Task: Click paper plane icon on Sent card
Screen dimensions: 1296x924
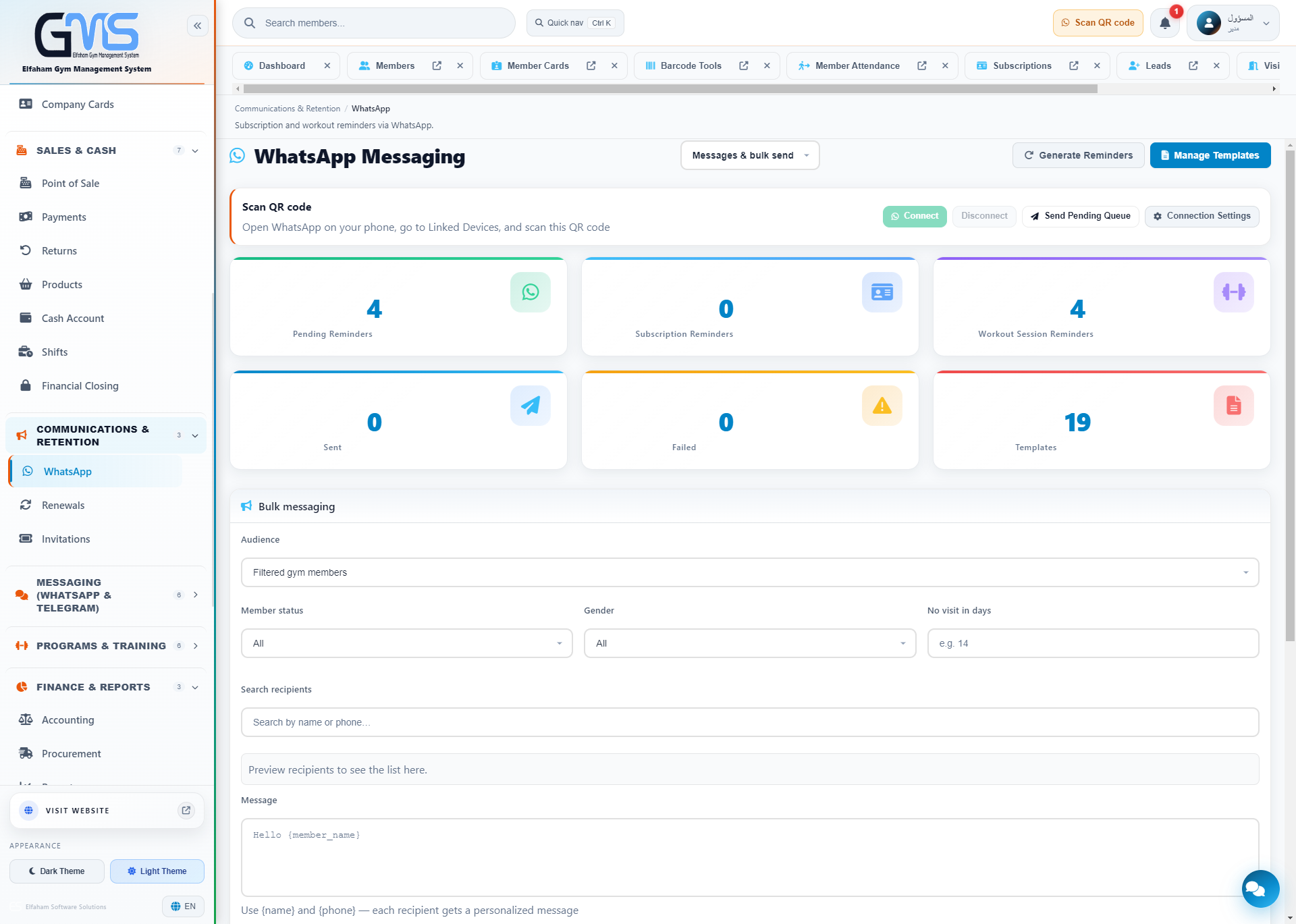Action: 531,406
